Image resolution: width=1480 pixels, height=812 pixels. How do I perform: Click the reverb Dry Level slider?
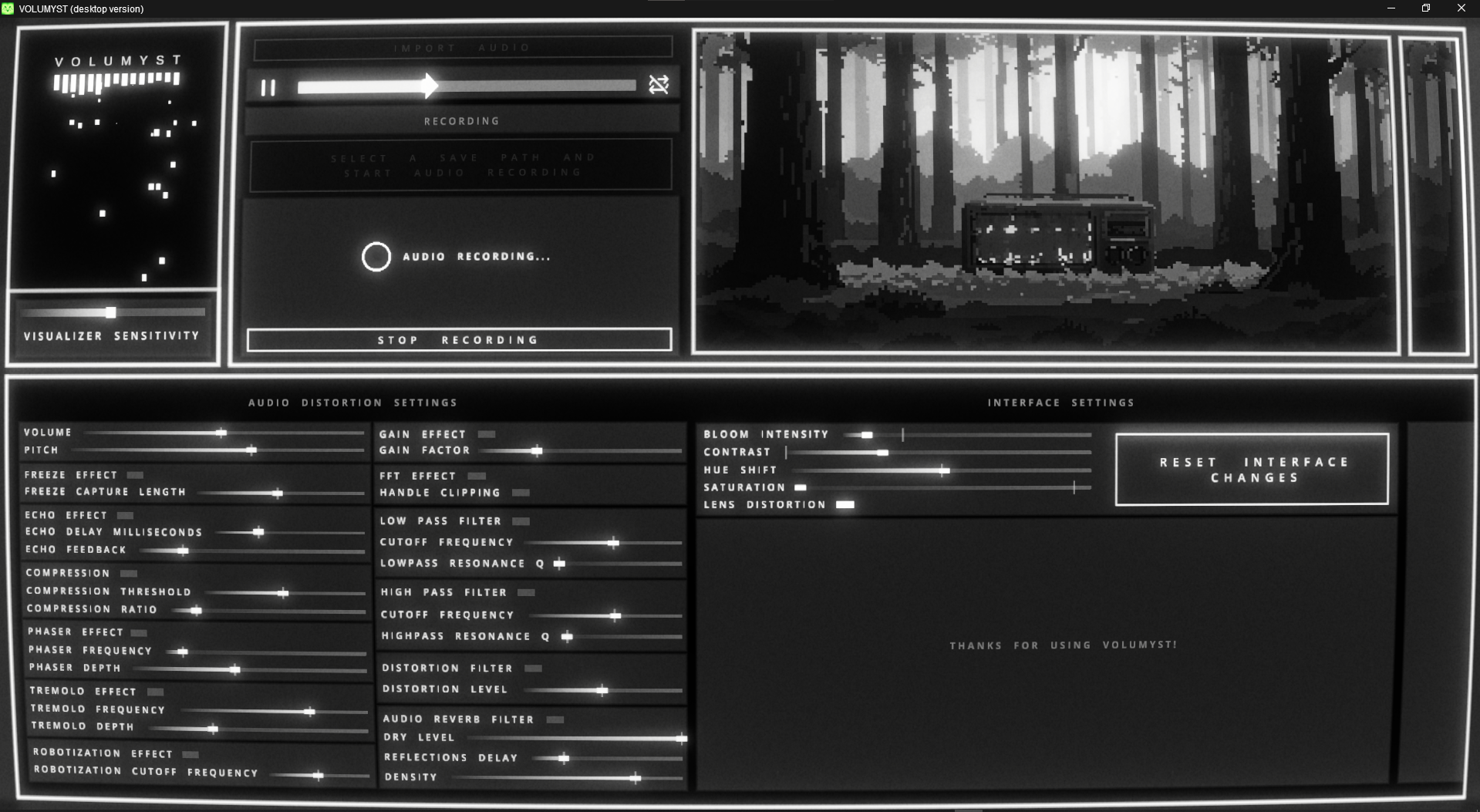click(x=575, y=739)
